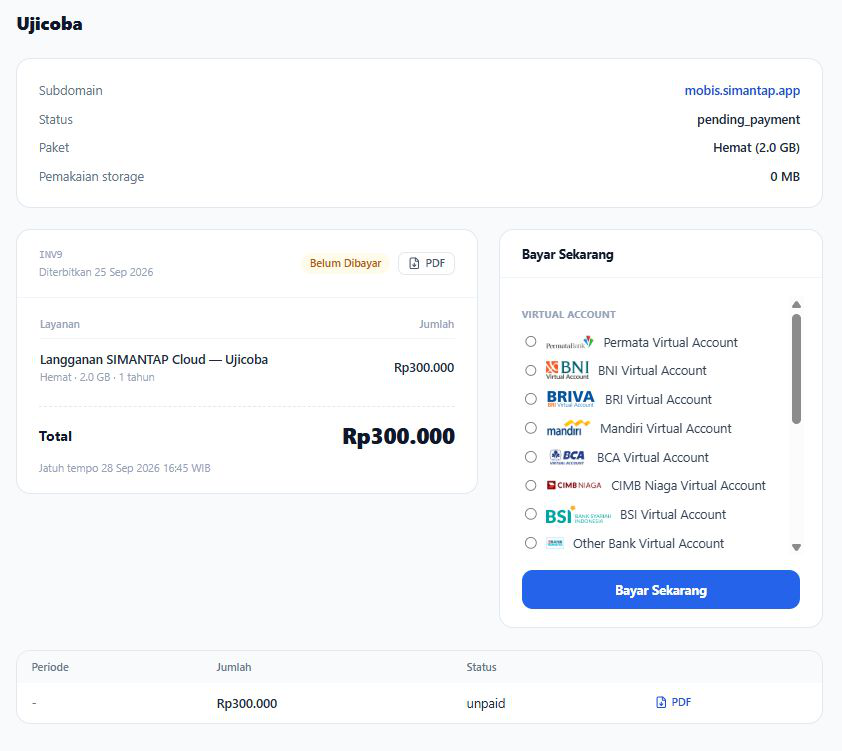The height and width of the screenshot is (751, 842).
Task: Select Mandiri Virtual Account radio button
Action: coord(531,428)
